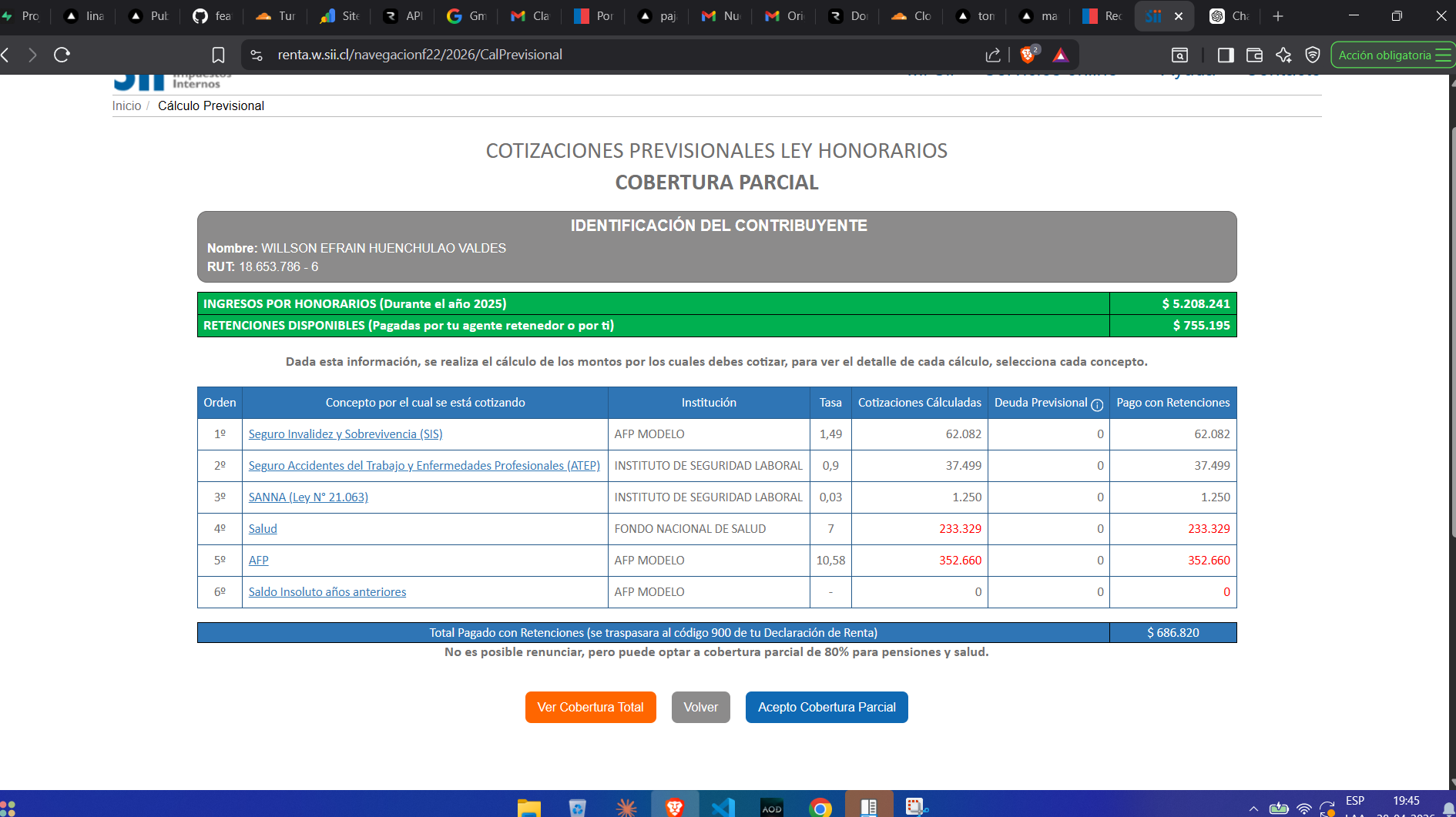This screenshot has height=817, width=1456.
Task: Open Visual Studio Code from taskbar
Action: (x=723, y=807)
